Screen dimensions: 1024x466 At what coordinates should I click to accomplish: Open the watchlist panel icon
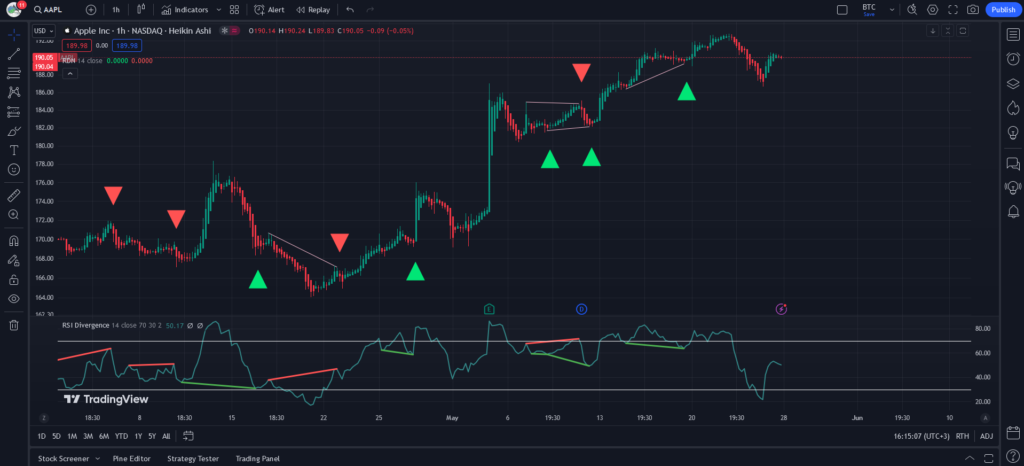[1013, 35]
